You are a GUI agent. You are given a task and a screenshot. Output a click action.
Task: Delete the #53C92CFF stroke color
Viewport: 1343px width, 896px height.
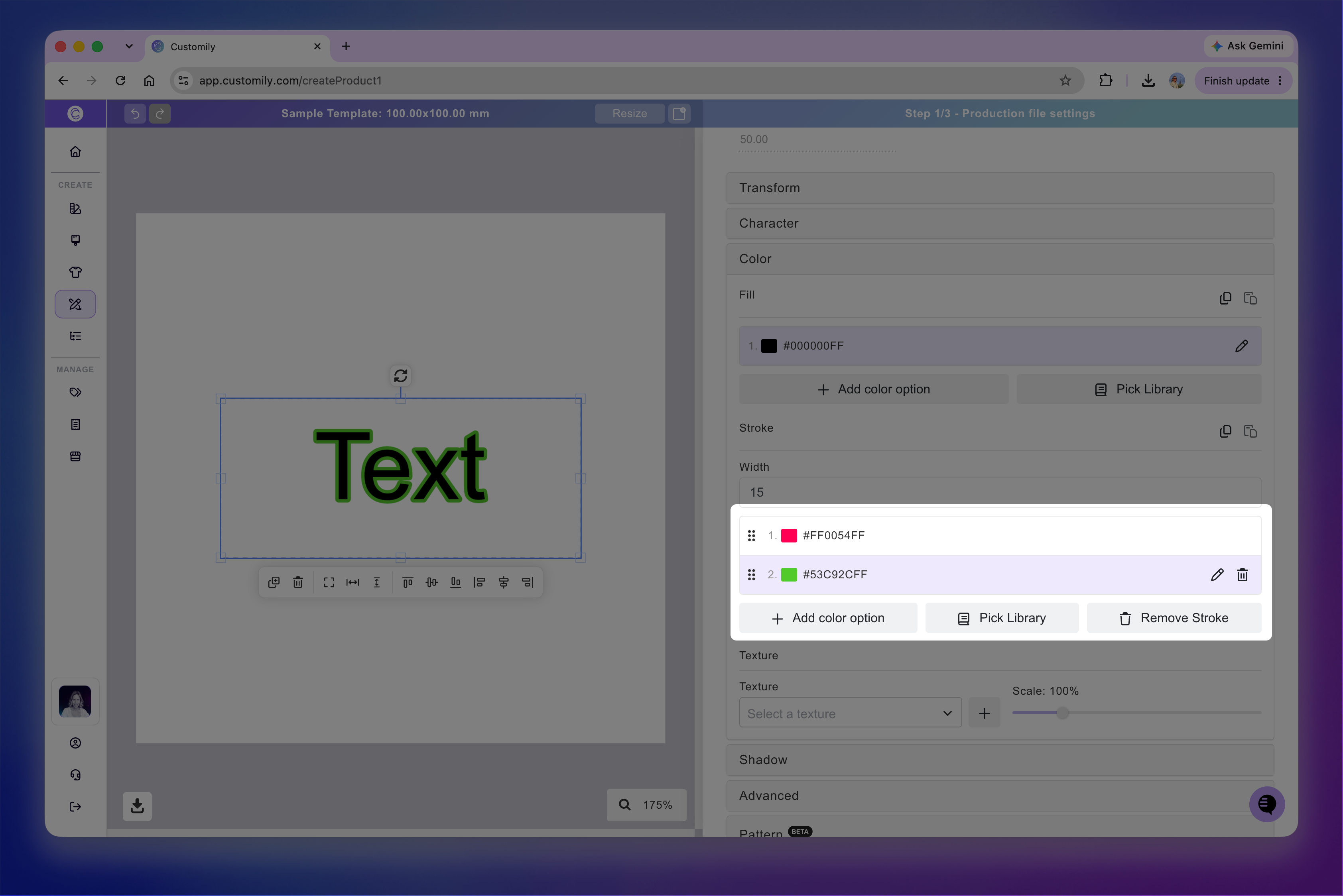1242,575
